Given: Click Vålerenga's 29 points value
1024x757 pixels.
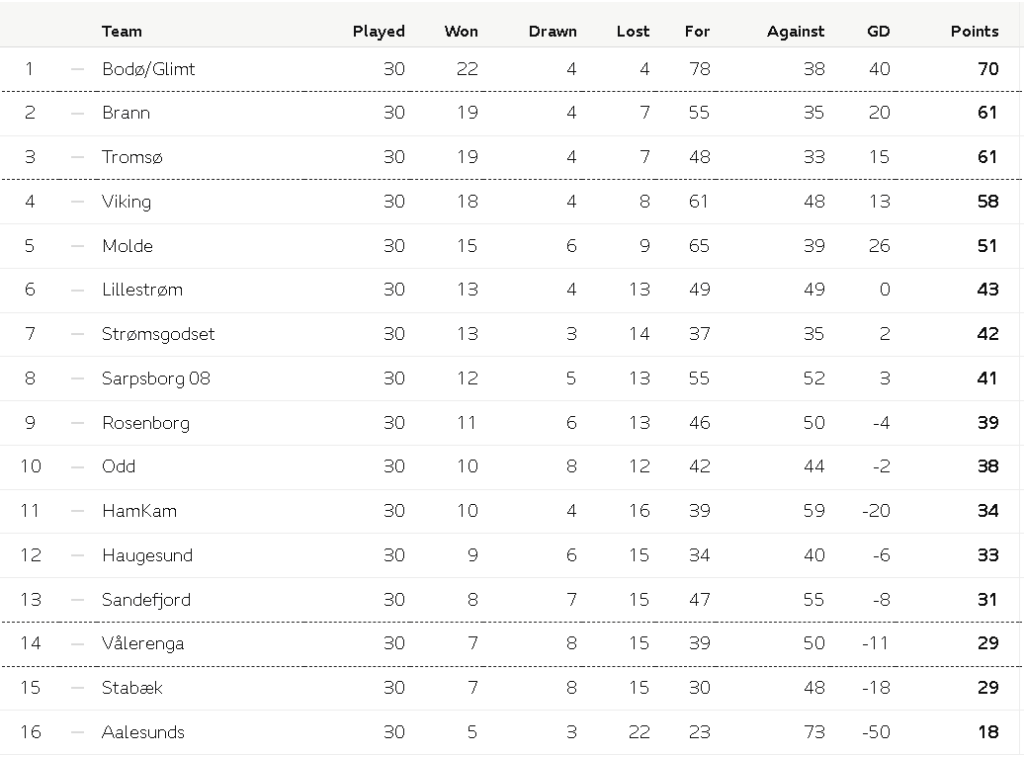Looking at the screenshot, I should click(x=987, y=643).
